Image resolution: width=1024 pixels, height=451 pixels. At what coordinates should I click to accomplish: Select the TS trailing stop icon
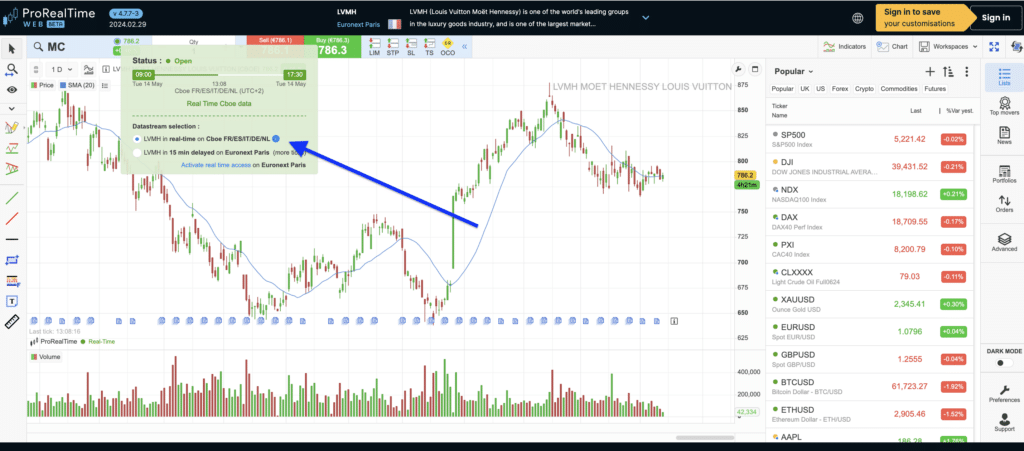(x=429, y=47)
